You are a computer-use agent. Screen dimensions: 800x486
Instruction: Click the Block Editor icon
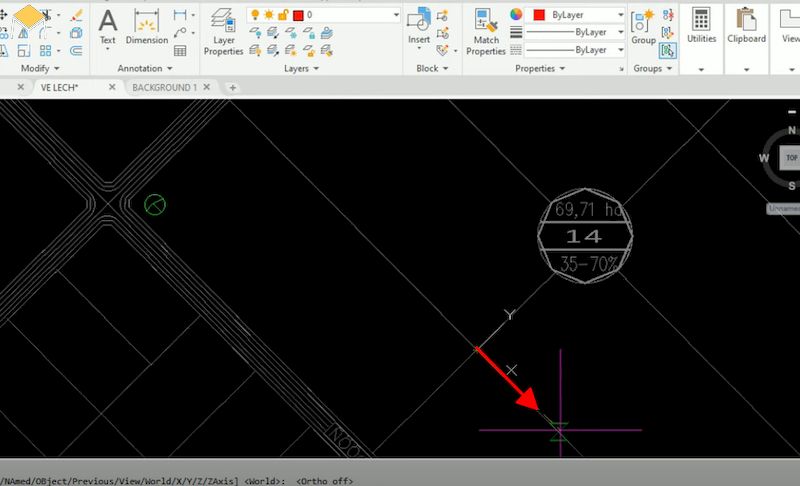click(x=442, y=33)
